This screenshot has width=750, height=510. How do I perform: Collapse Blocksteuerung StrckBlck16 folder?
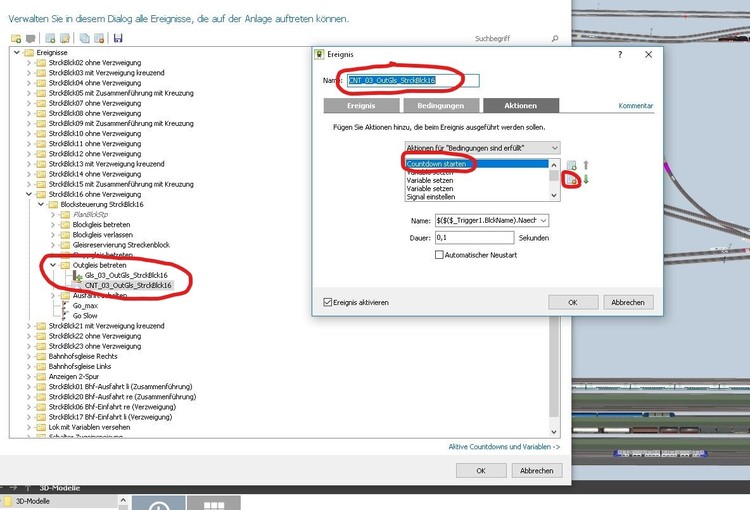click(x=41, y=204)
